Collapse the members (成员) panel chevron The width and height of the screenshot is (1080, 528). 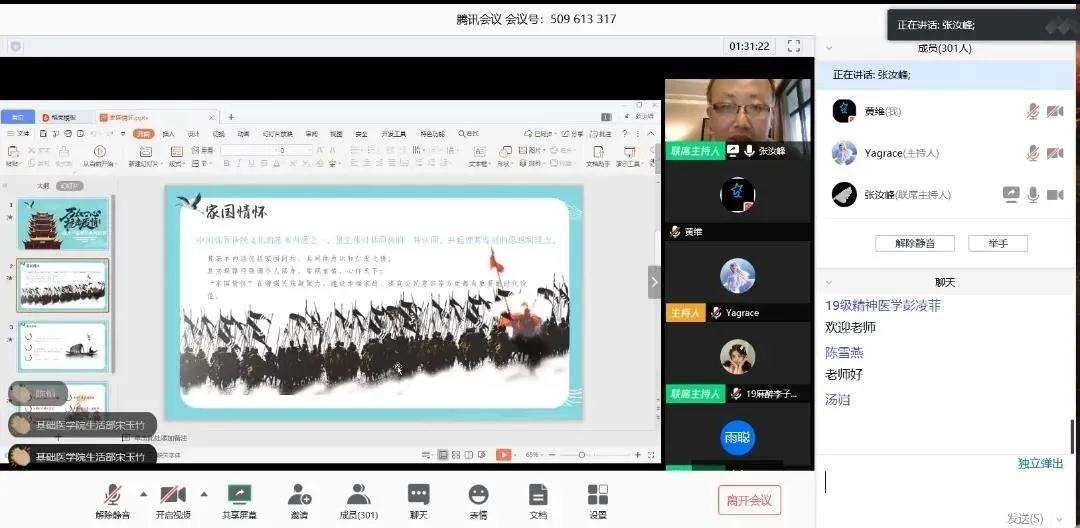(x=828, y=48)
